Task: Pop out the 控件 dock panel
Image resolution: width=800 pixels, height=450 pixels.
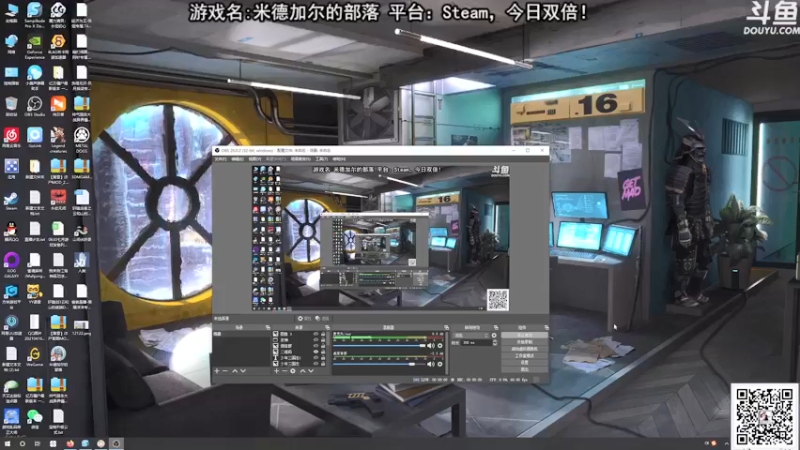Action: (546, 328)
